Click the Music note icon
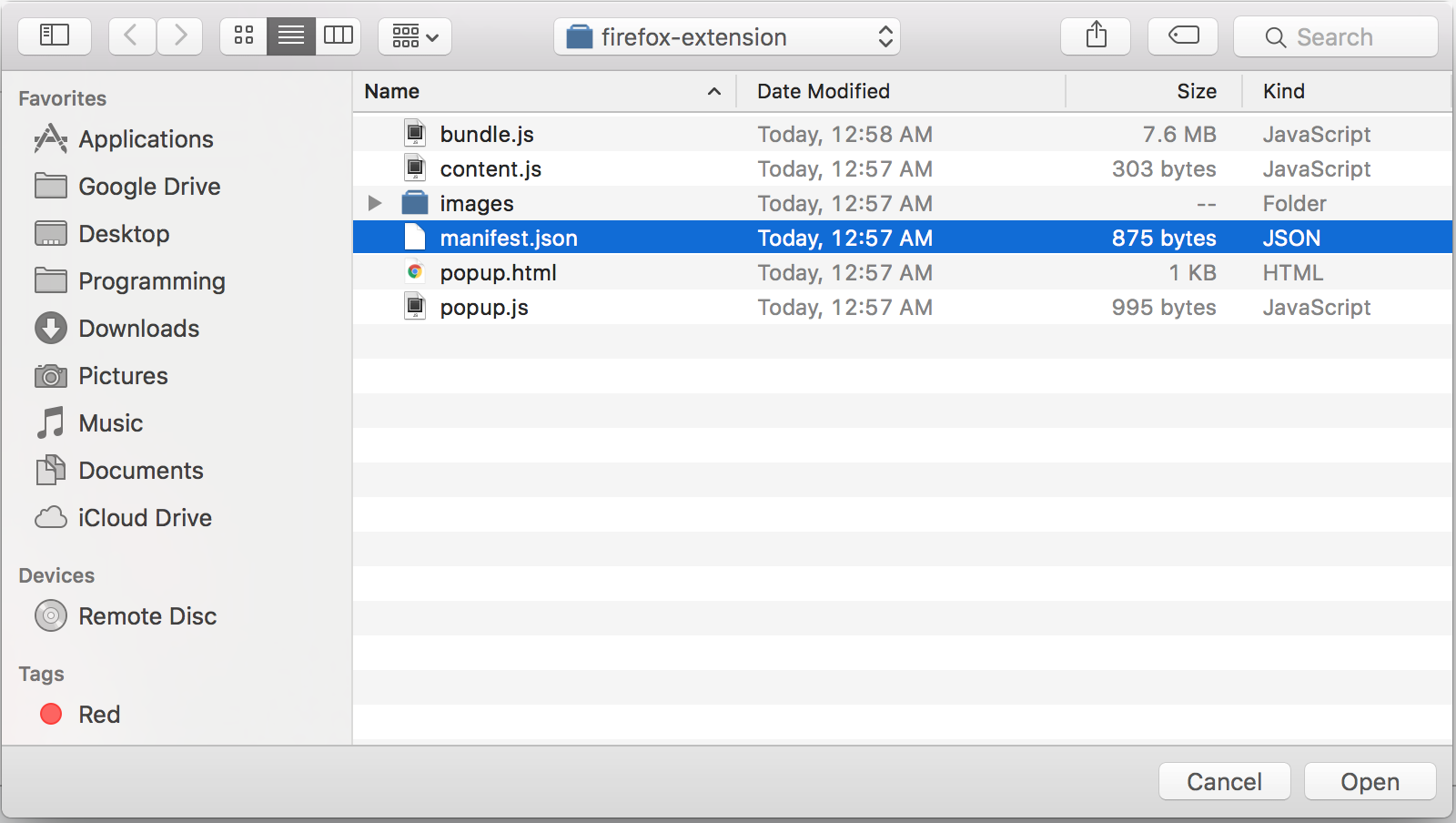Image resolution: width=1456 pixels, height=823 pixels. point(51,422)
